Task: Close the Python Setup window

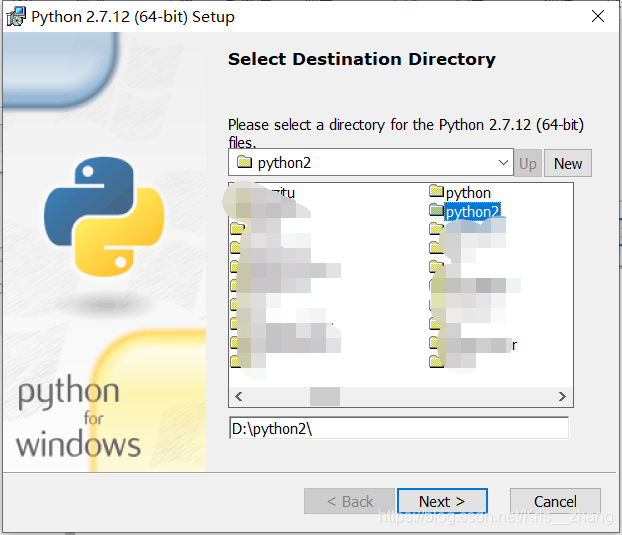Action: [598, 16]
